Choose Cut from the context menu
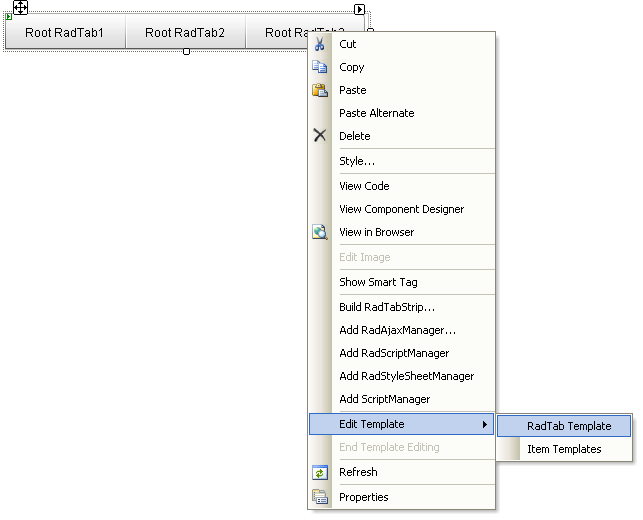The image size is (643, 520). click(401, 44)
